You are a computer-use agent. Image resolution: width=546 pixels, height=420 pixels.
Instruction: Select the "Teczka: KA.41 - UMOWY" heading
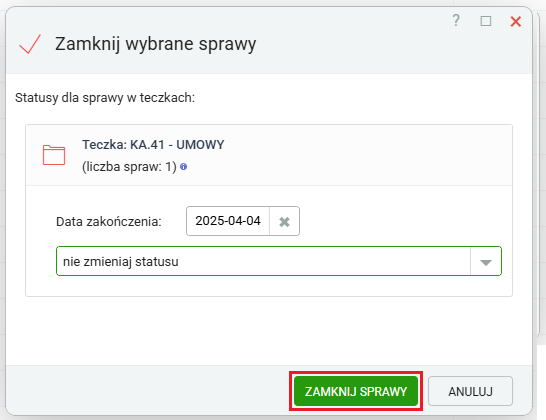point(153,145)
